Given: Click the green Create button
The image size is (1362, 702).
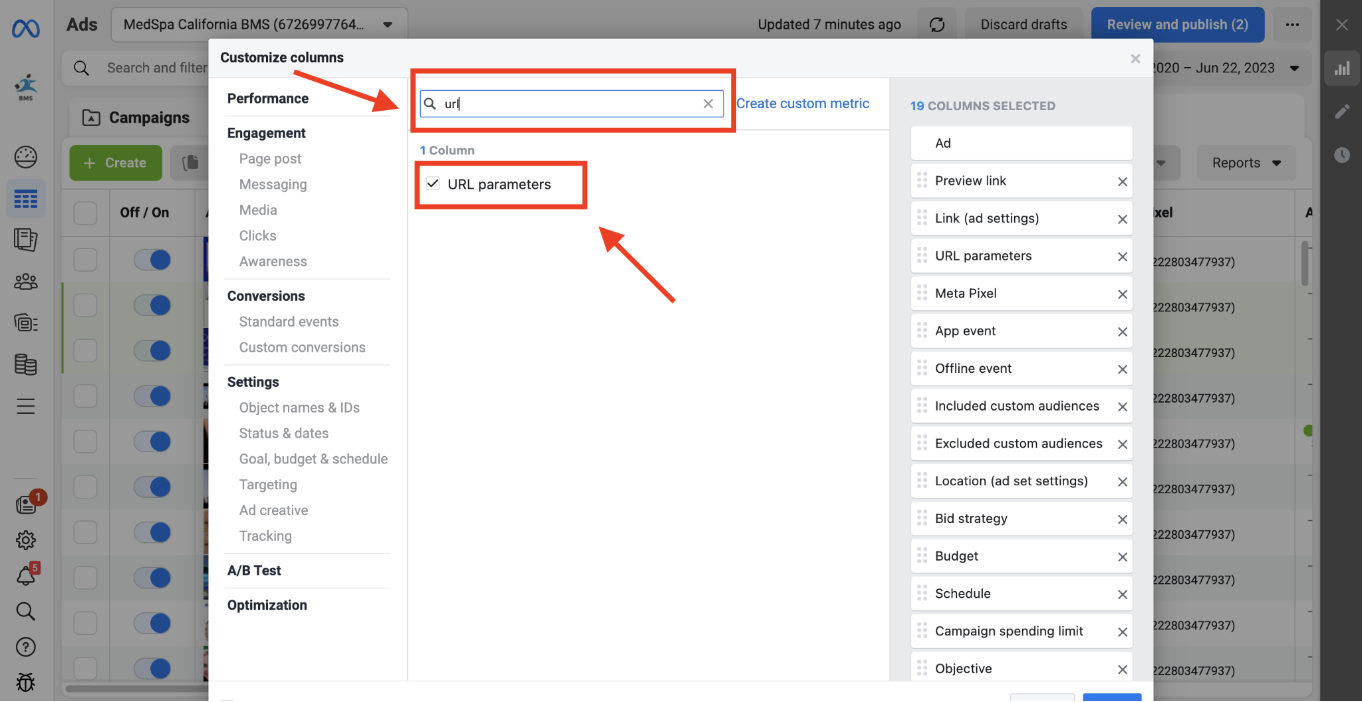Looking at the screenshot, I should (x=116, y=163).
